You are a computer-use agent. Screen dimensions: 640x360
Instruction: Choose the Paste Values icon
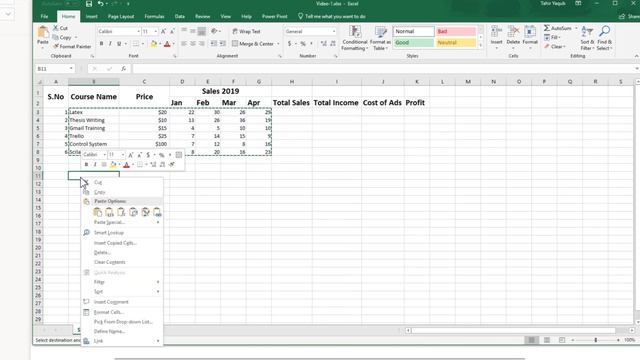click(109, 212)
